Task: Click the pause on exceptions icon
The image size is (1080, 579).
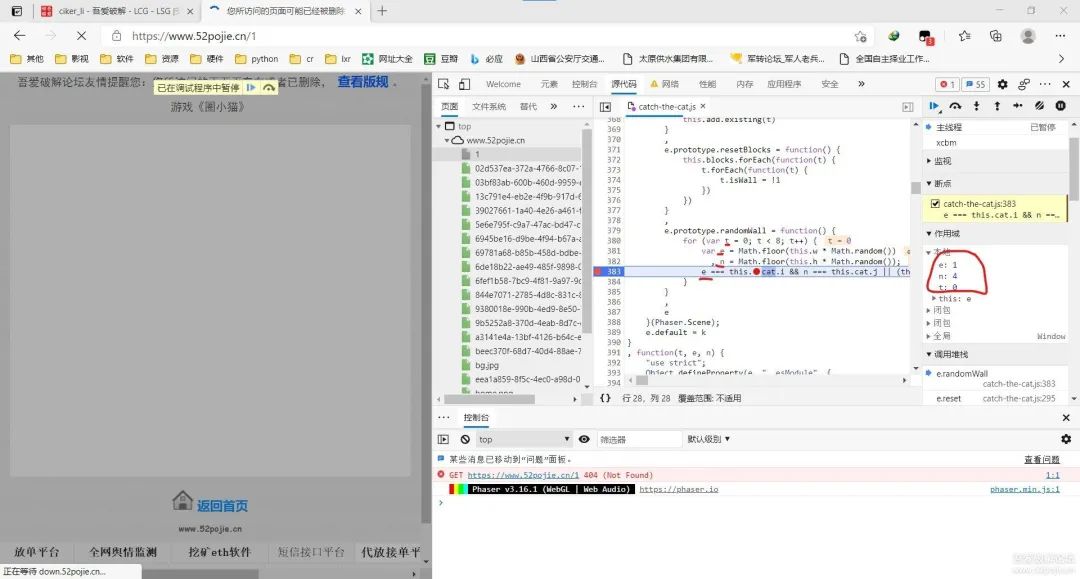Action: [1060, 106]
